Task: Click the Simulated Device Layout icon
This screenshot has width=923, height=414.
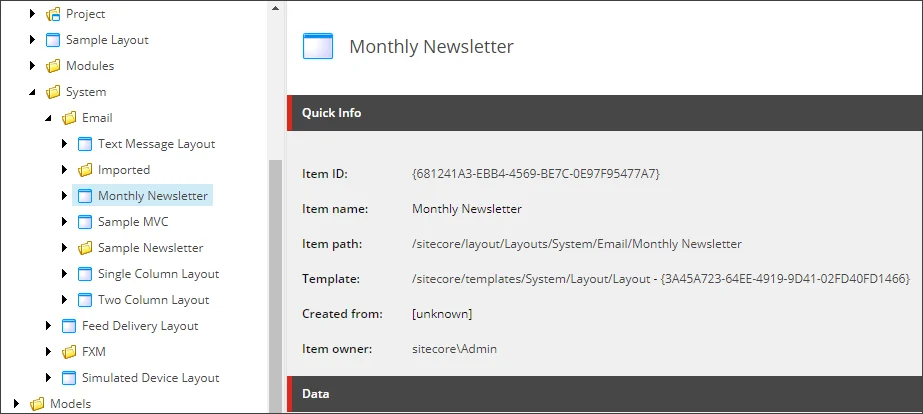Action: [69, 377]
